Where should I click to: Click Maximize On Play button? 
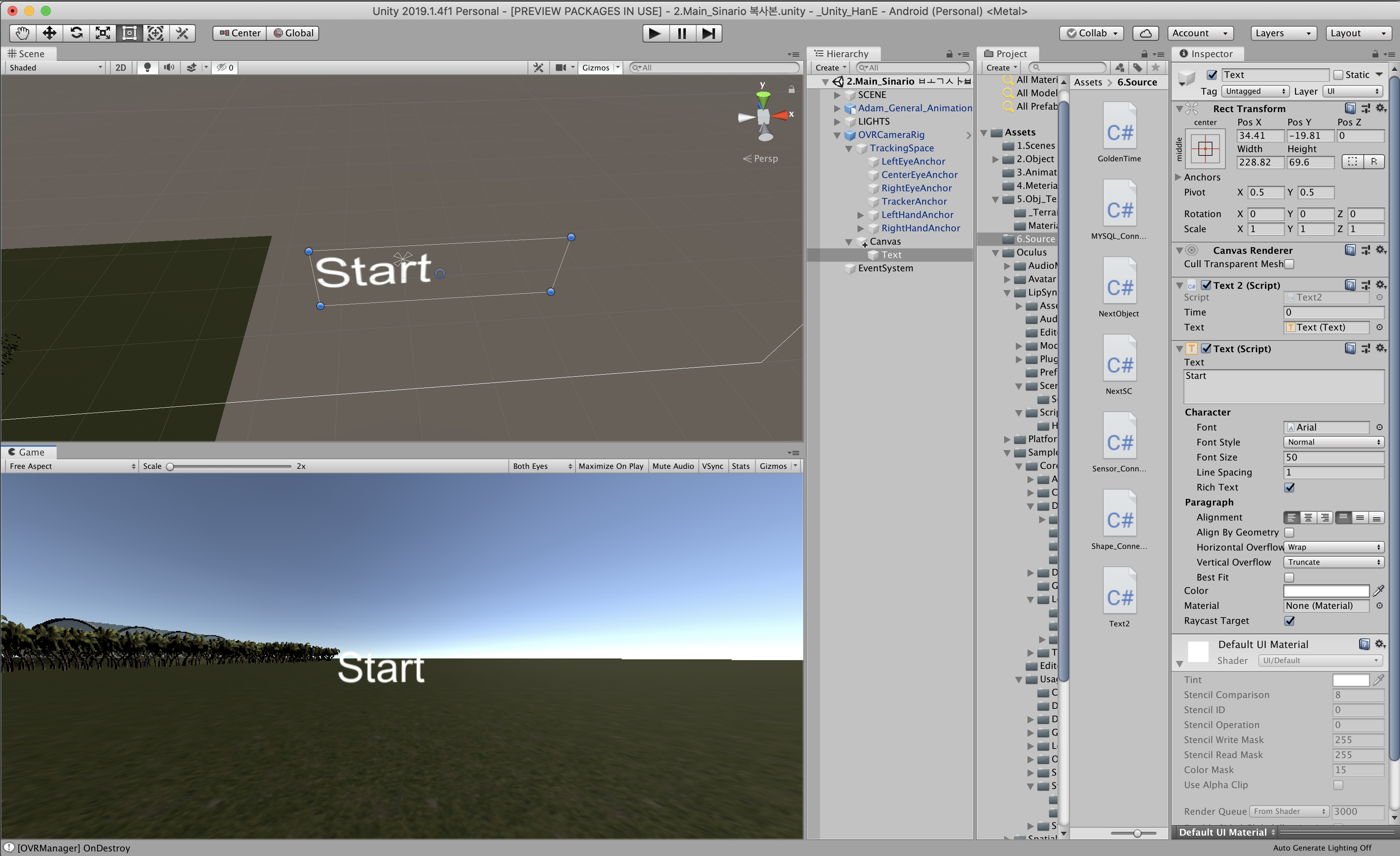(x=611, y=466)
